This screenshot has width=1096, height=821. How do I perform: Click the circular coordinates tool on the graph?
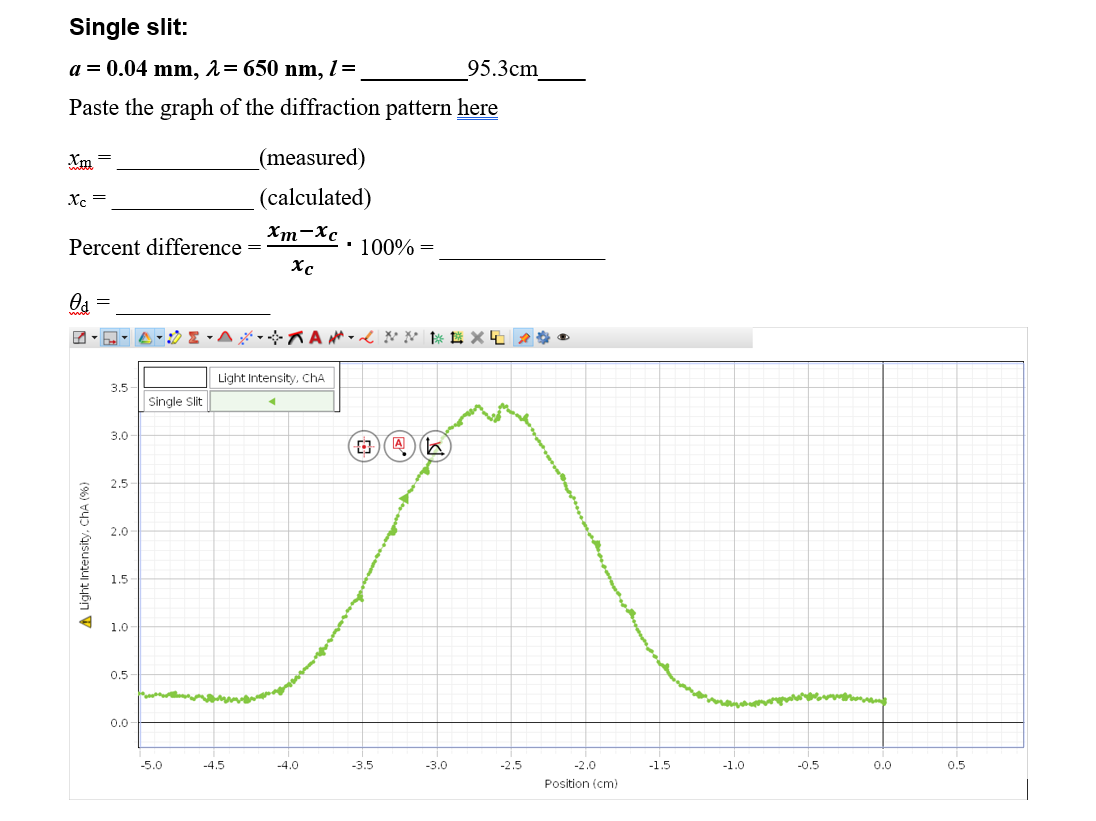point(363,446)
